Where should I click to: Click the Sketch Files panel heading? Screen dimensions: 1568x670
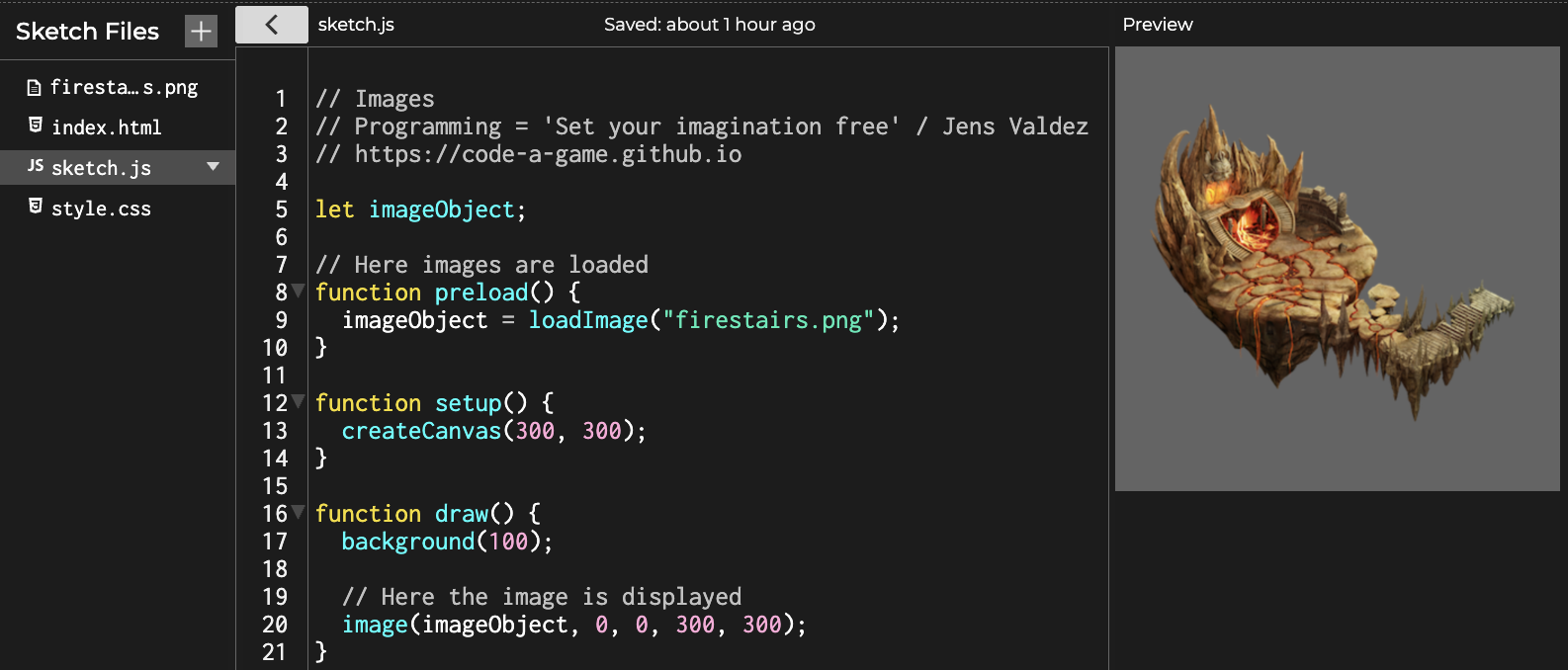(87, 32)
